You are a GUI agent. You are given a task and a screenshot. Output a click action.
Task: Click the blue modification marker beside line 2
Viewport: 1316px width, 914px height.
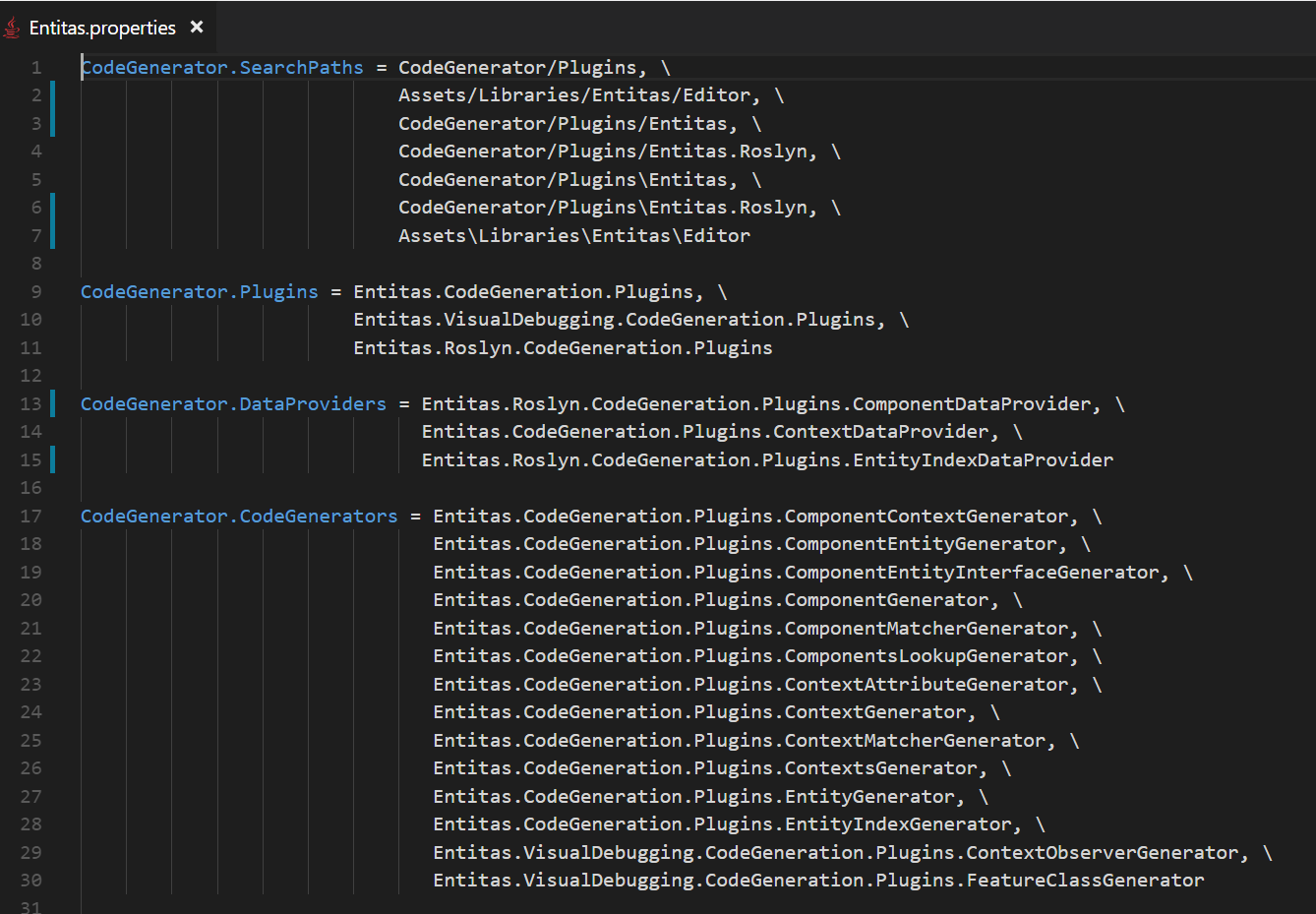tap(54, 94)
